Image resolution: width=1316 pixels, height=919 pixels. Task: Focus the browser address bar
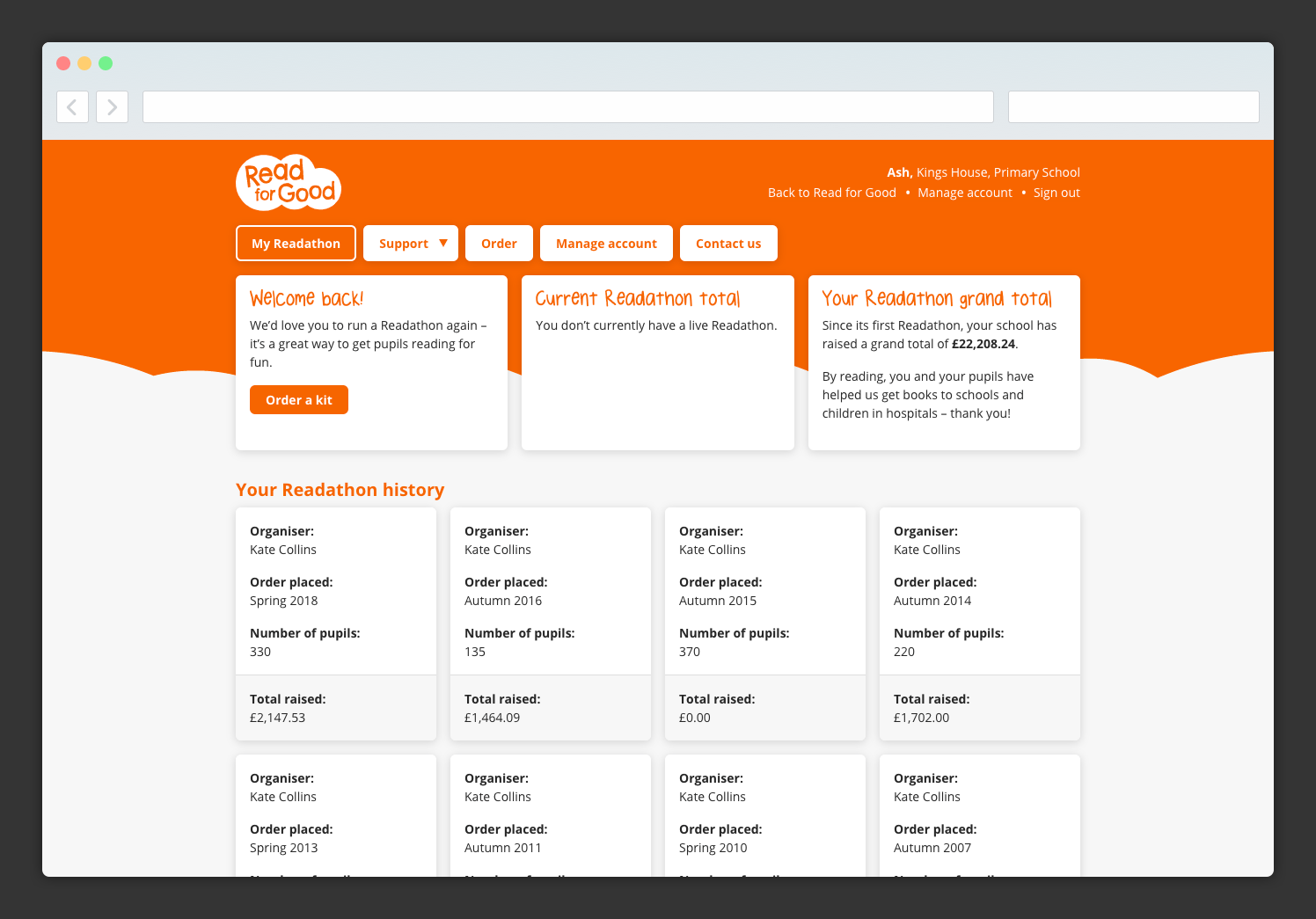click(x=568, y=107)
